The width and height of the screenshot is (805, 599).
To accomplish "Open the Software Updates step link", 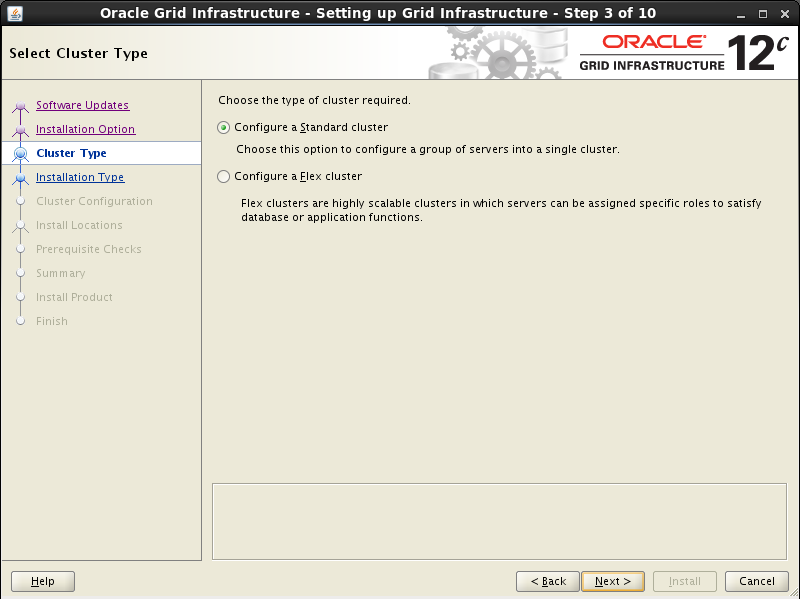I will 82,105.
